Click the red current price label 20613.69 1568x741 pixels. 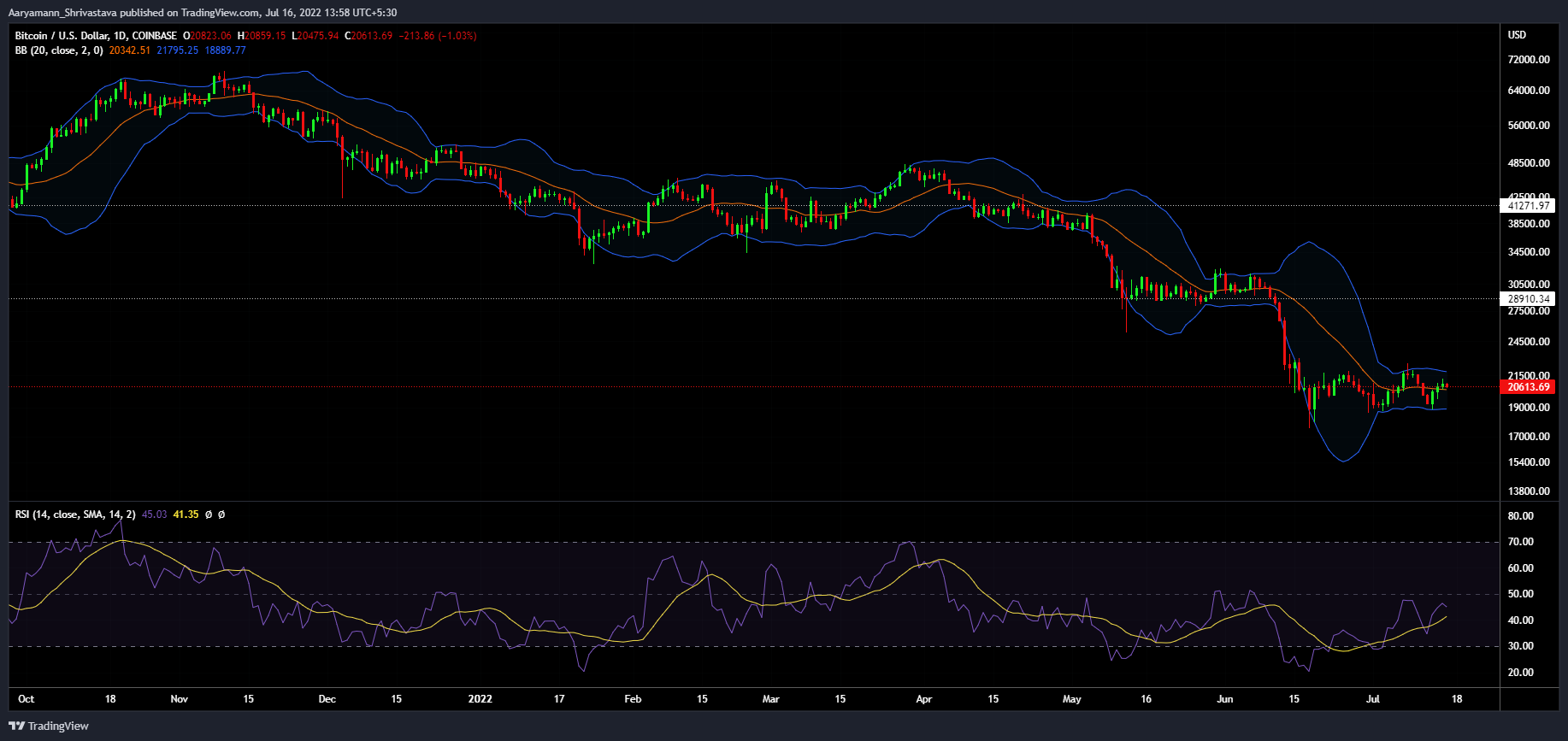pos(1528,387)
